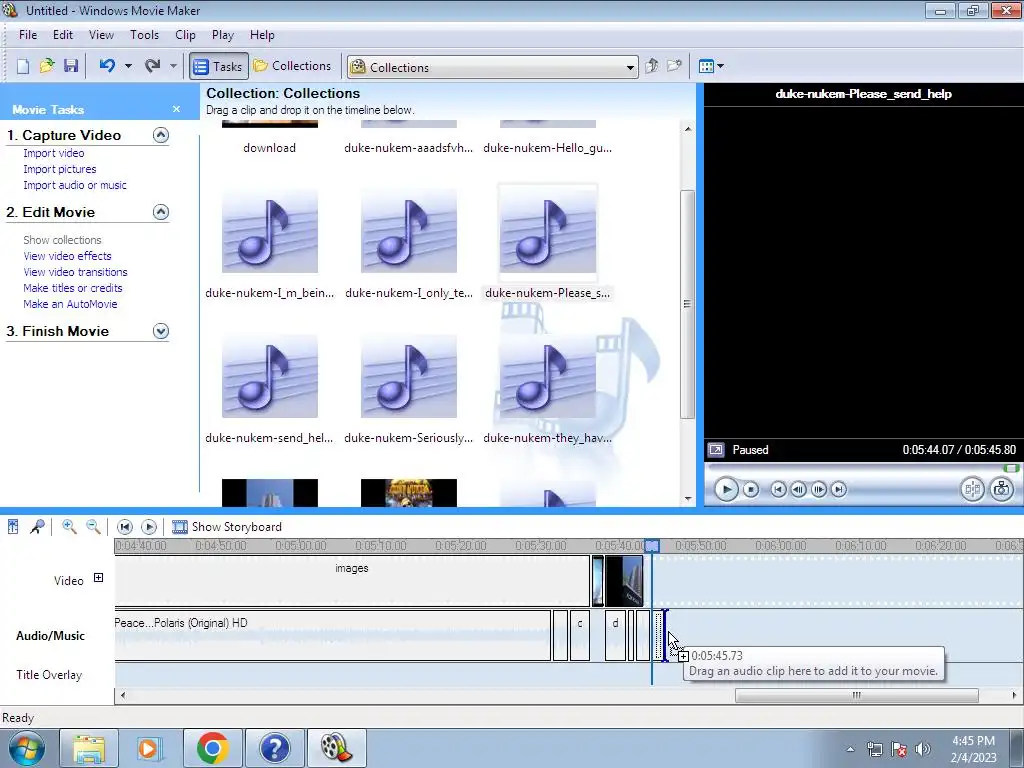Close the Movie Tasks pane
Screen dimensions: 1024x768
[x=176, y=109]
